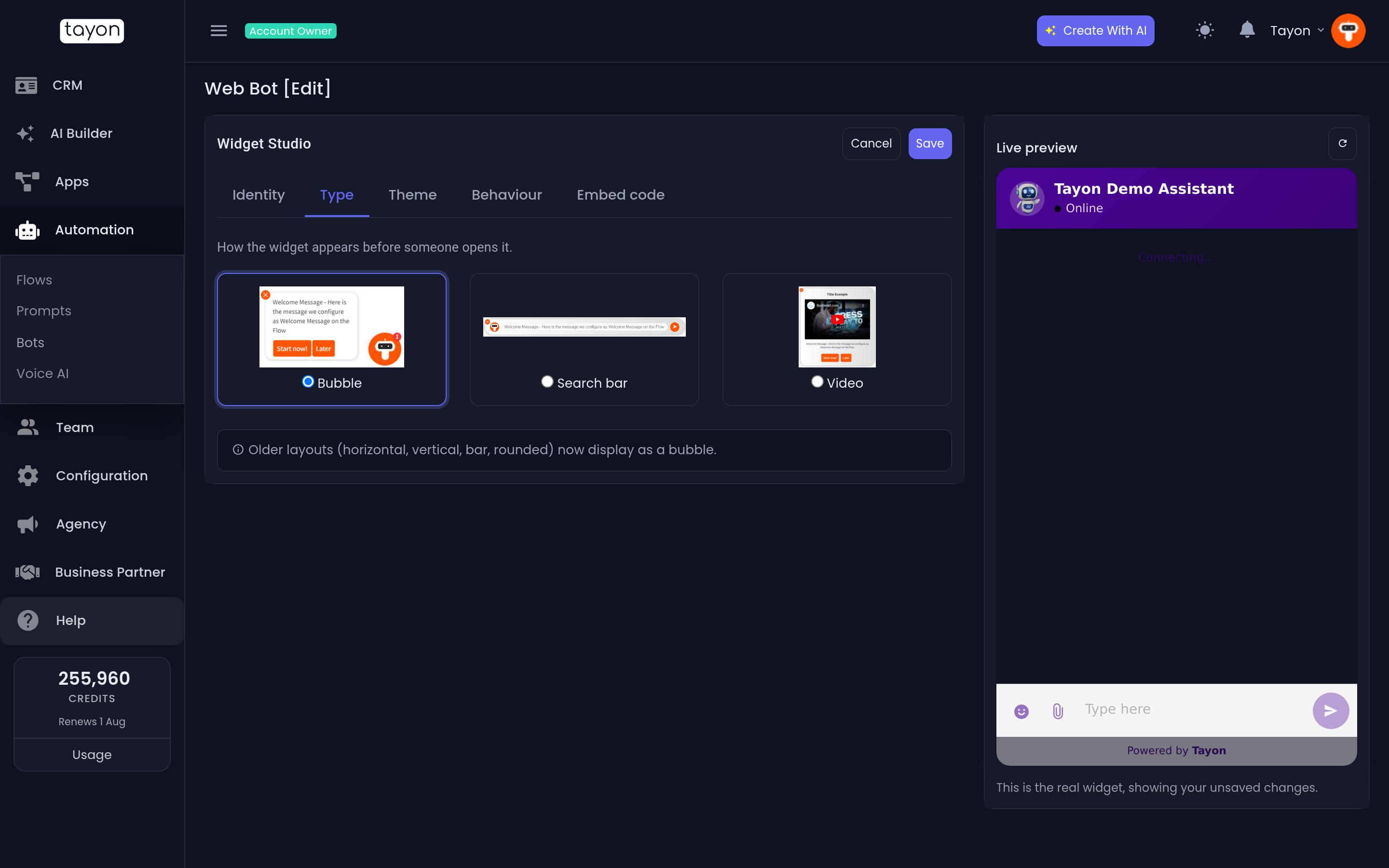The height and width of the screenshot is (868, 1389).
Task: Click the Team people icon
Action: (27, 427)
